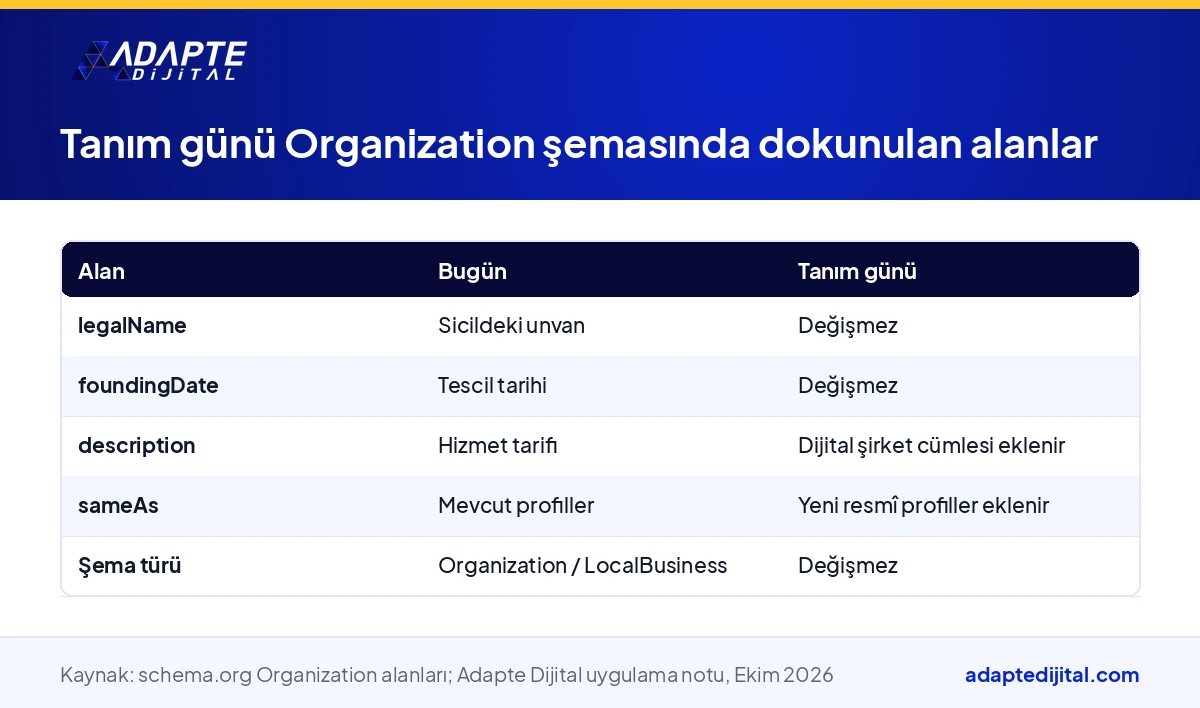Click the 'sameAs' cell

118,506
